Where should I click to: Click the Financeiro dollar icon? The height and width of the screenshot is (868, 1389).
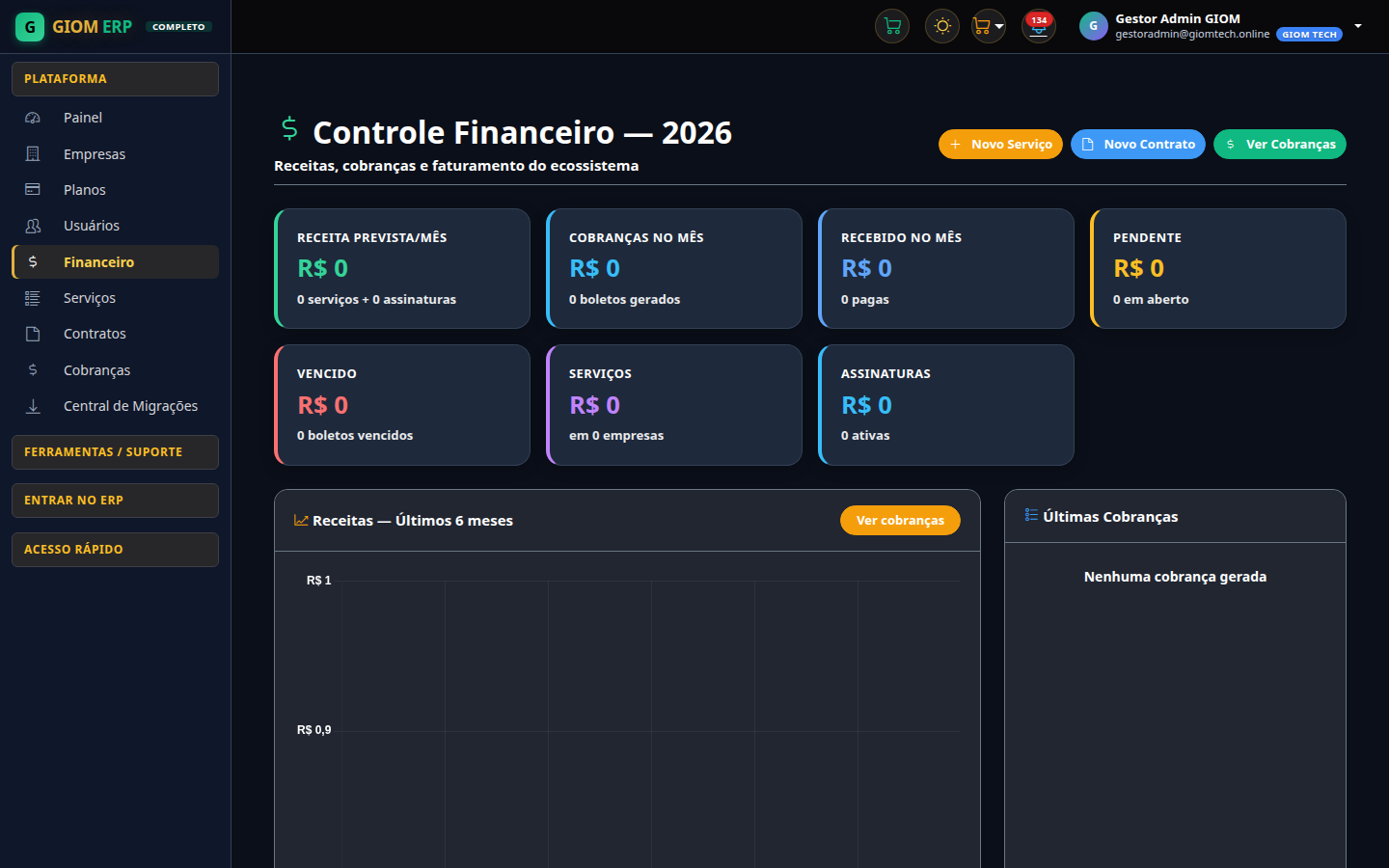coord(33,262)
